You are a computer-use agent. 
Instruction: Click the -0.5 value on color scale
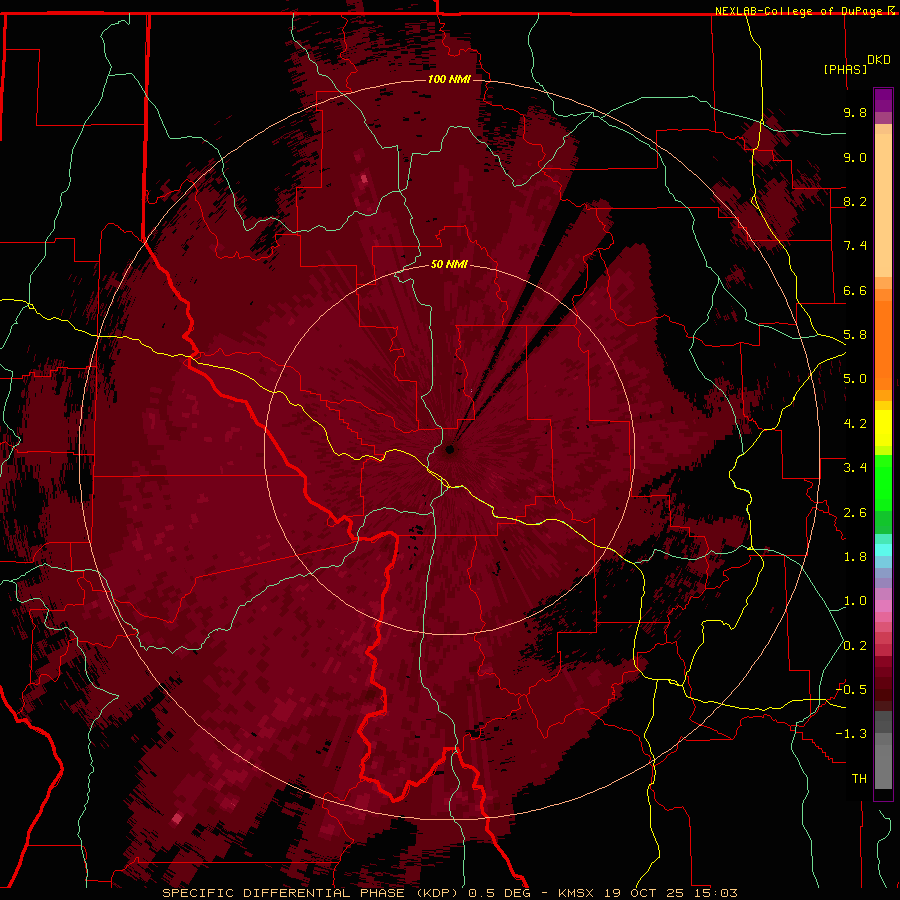(851, 690)
